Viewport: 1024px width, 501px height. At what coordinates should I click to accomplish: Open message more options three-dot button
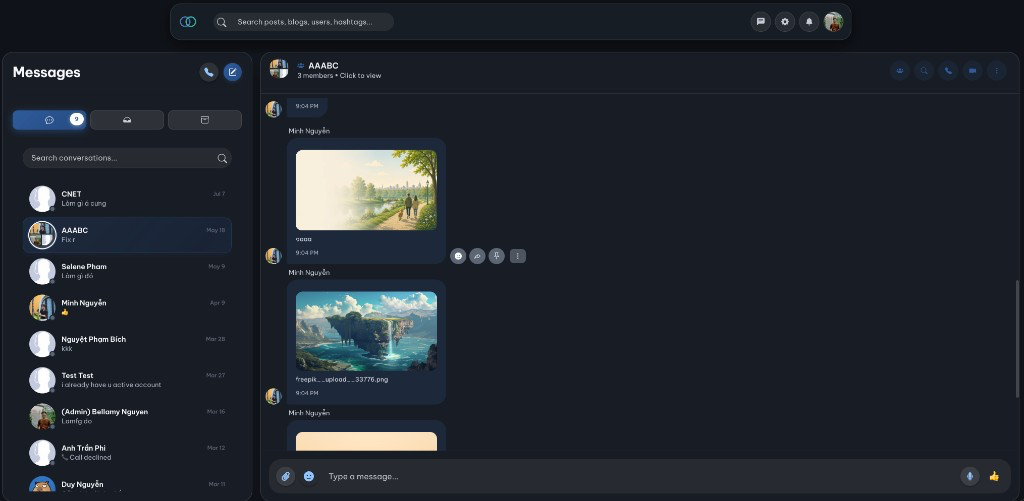pos(518,256)
